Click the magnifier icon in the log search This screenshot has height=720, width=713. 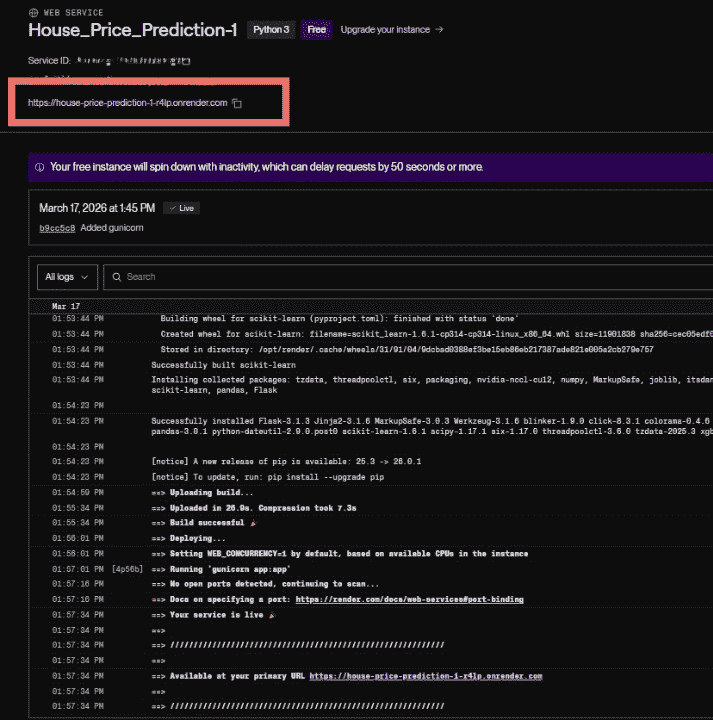(117, 277)
